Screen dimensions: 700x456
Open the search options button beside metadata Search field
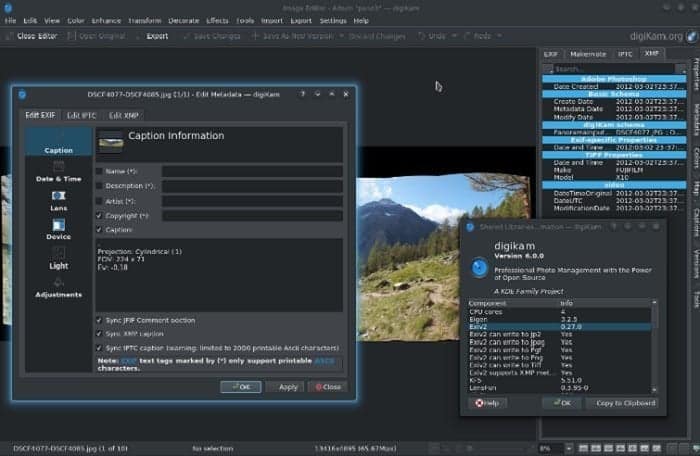pos(681,69)
